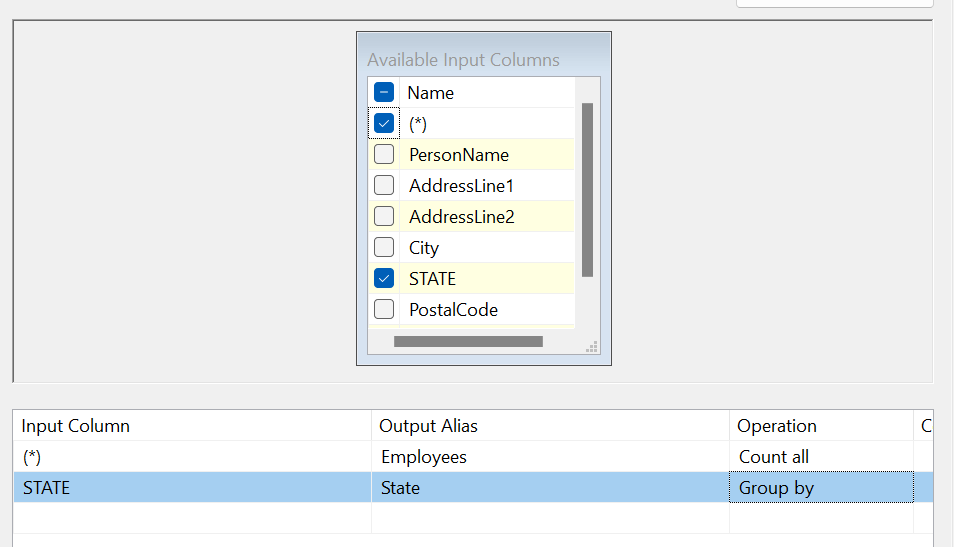The height and width of the screenshot is (547, 954).
Task: Select the PostalCode row label
Action: pos(453,310)
